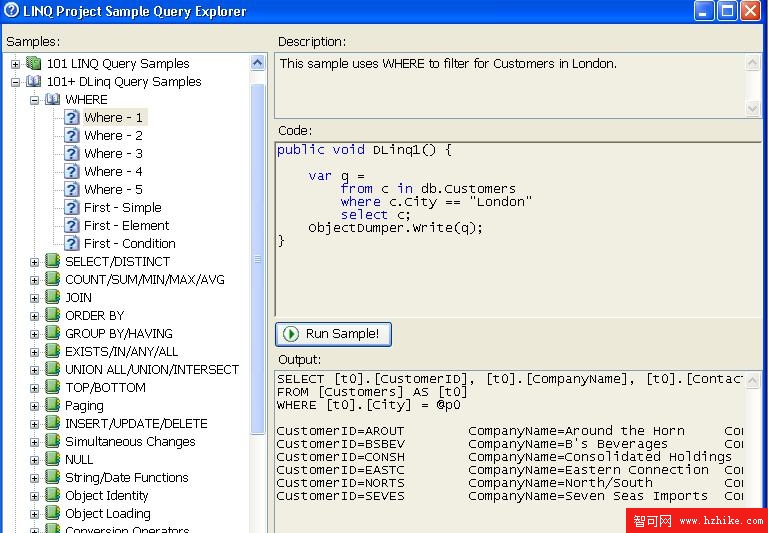
Task: Click the question-mark icon beside Where - 2
Action: [72, 135]
